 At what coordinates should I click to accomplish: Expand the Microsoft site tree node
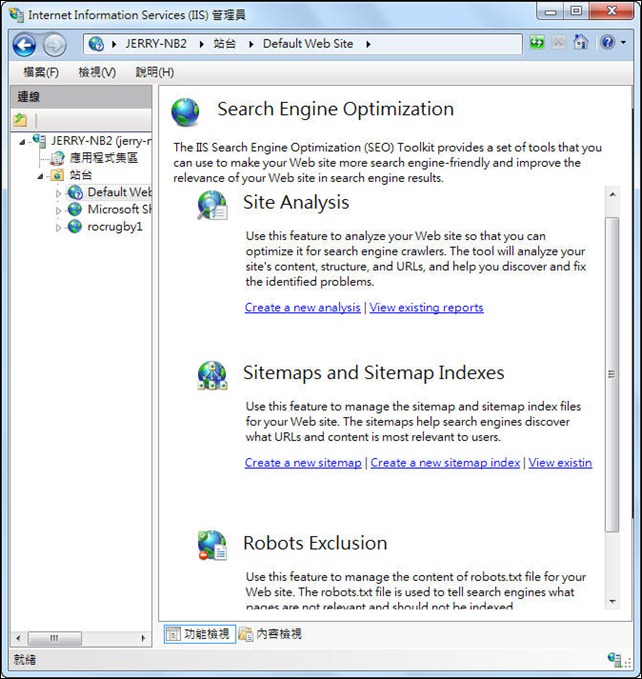pos(58,210)
